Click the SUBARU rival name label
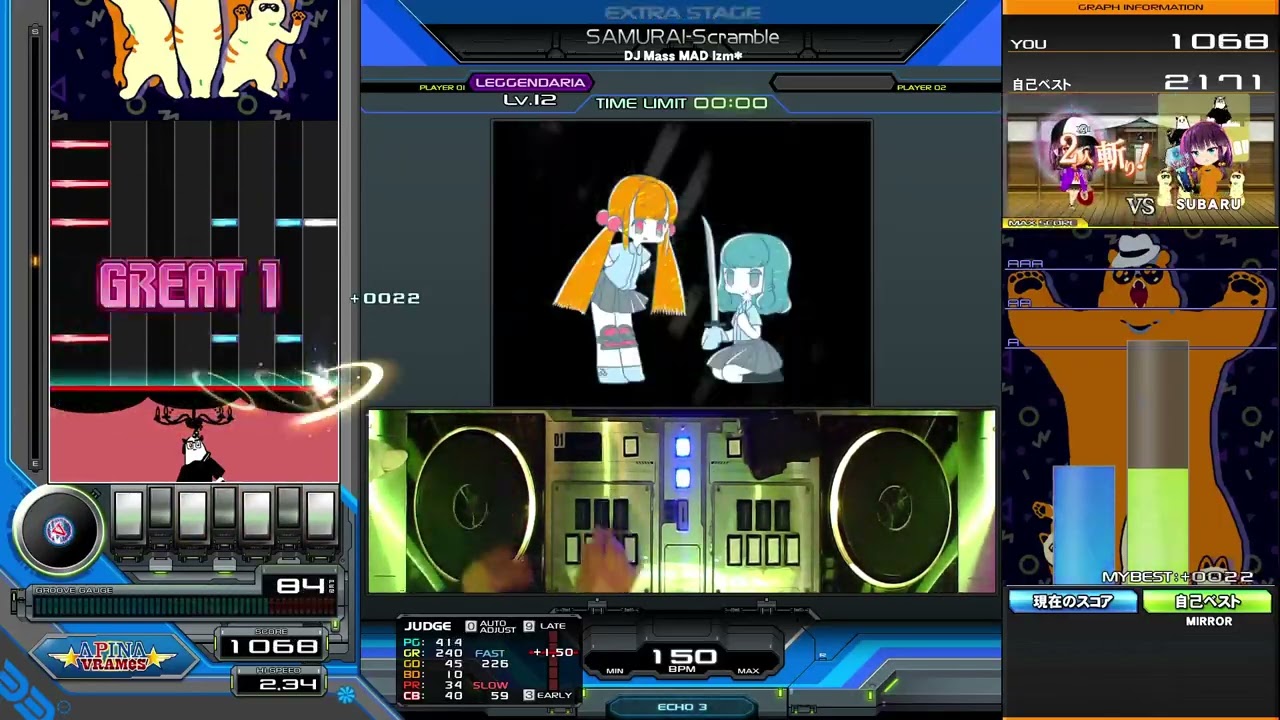This screenshot has height=720, width=1280. [x=1209, y=204]
